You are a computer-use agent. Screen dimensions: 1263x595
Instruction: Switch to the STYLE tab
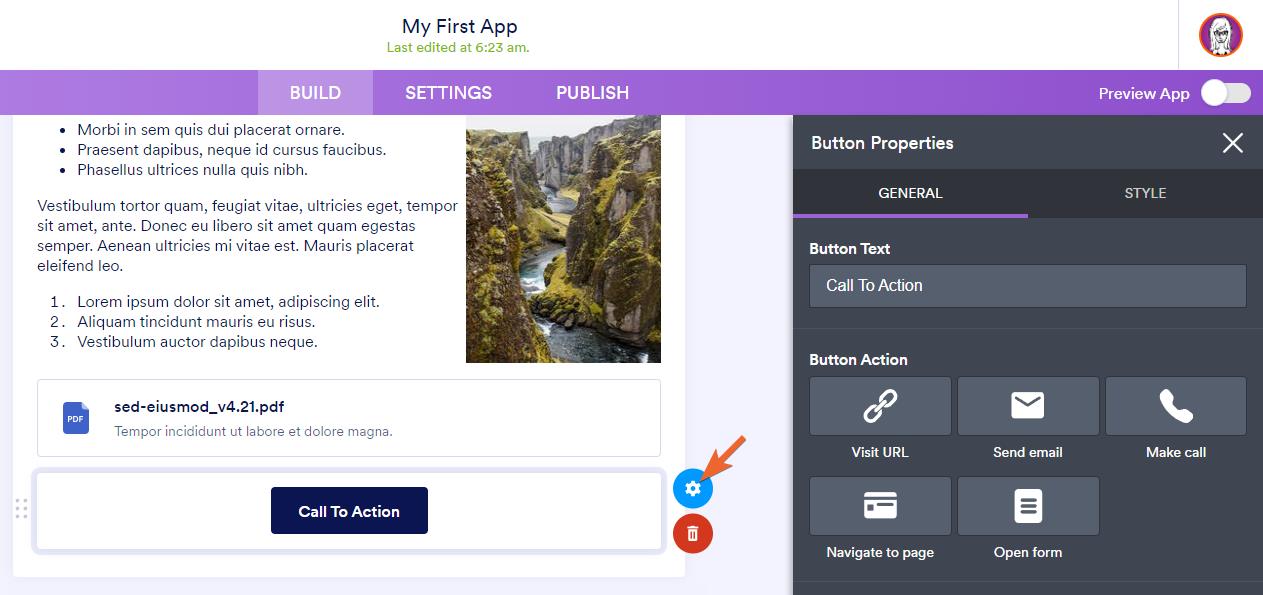[x=1144, y=193]
